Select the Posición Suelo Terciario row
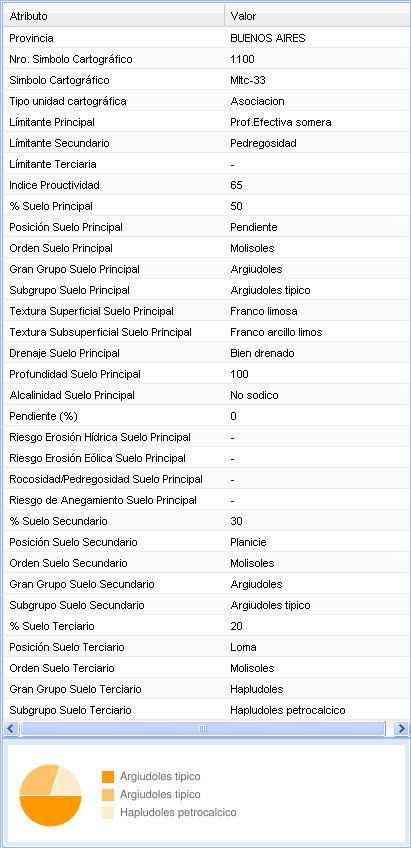Viewport: 411px width, 848px height. (207, 647)
